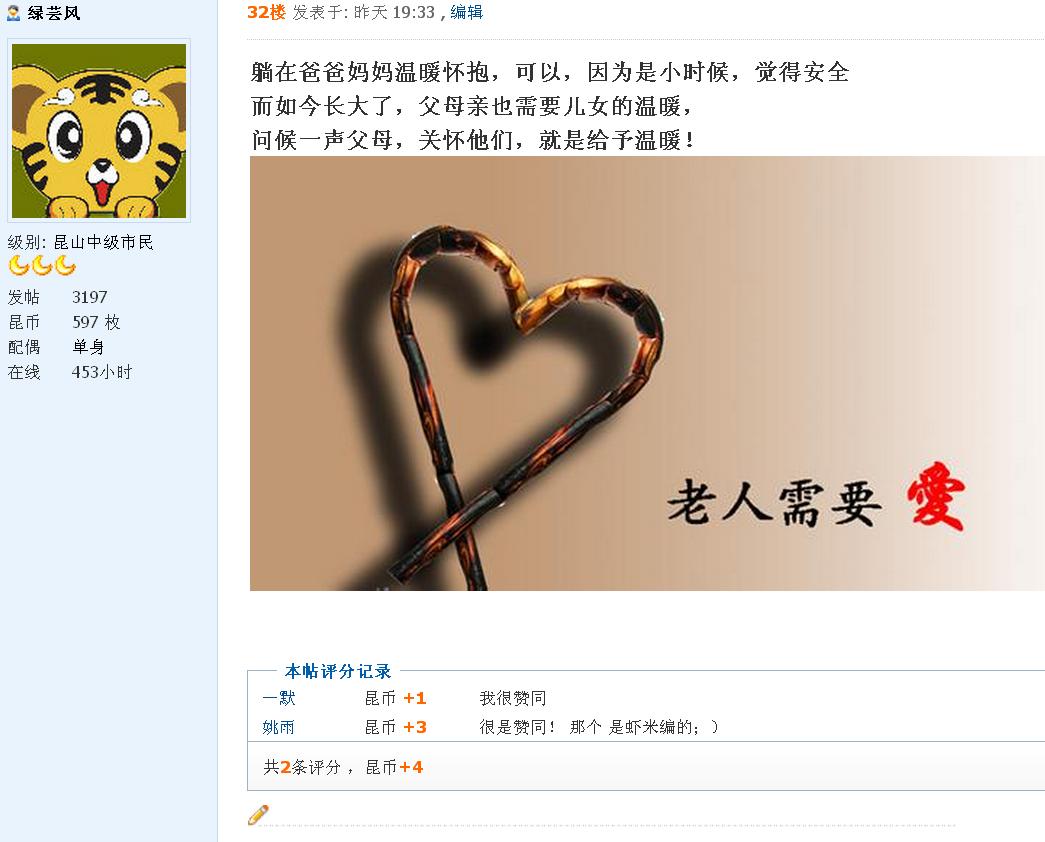Screen dimensions: 1045x842
Task: Click the red 爱 character in image
Action: pyautogui.click(x=936, y=495)
